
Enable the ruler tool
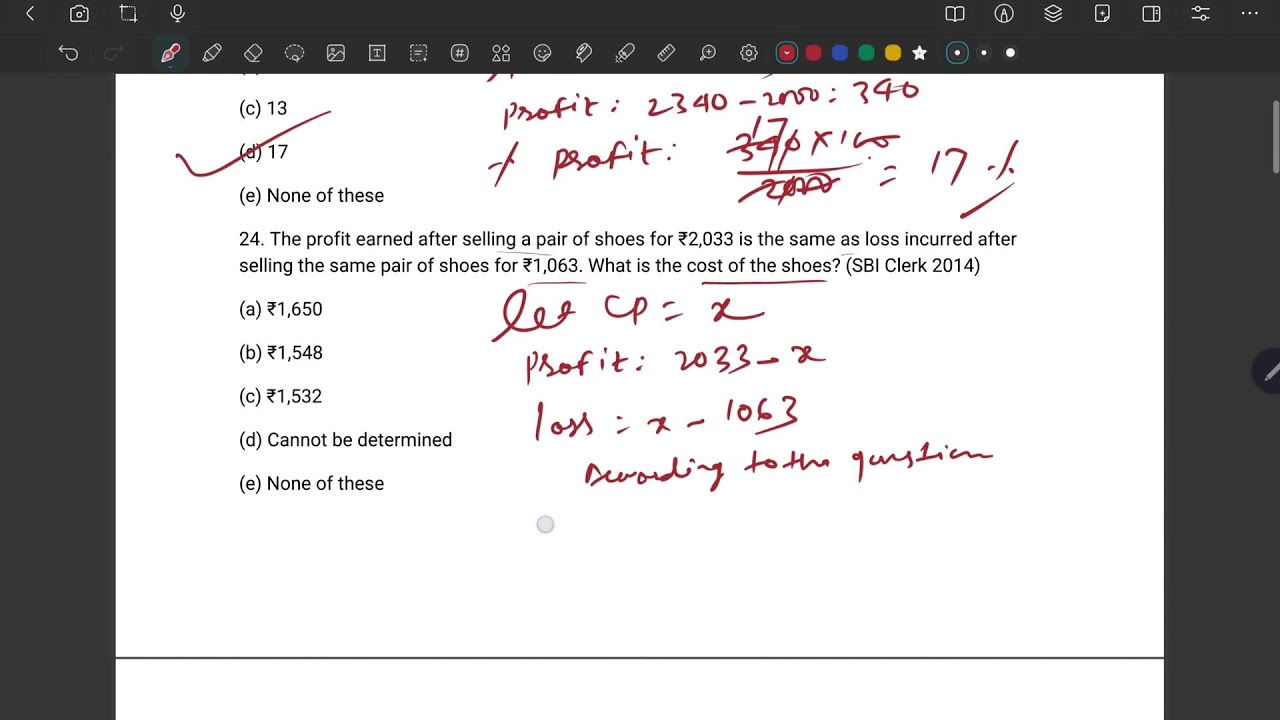[x=666, y=53]
